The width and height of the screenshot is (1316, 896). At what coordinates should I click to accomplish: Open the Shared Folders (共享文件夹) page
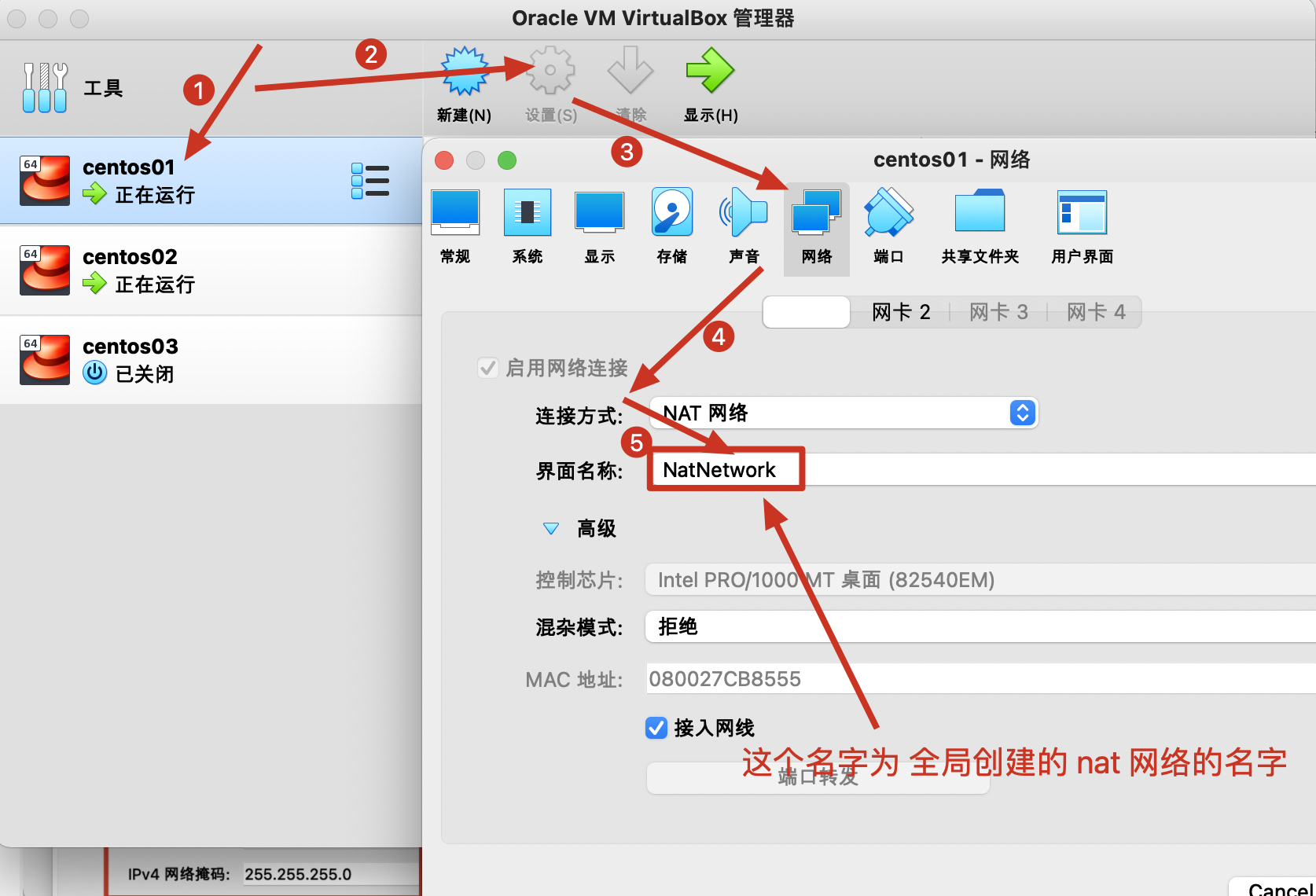[x=980, y=228]
